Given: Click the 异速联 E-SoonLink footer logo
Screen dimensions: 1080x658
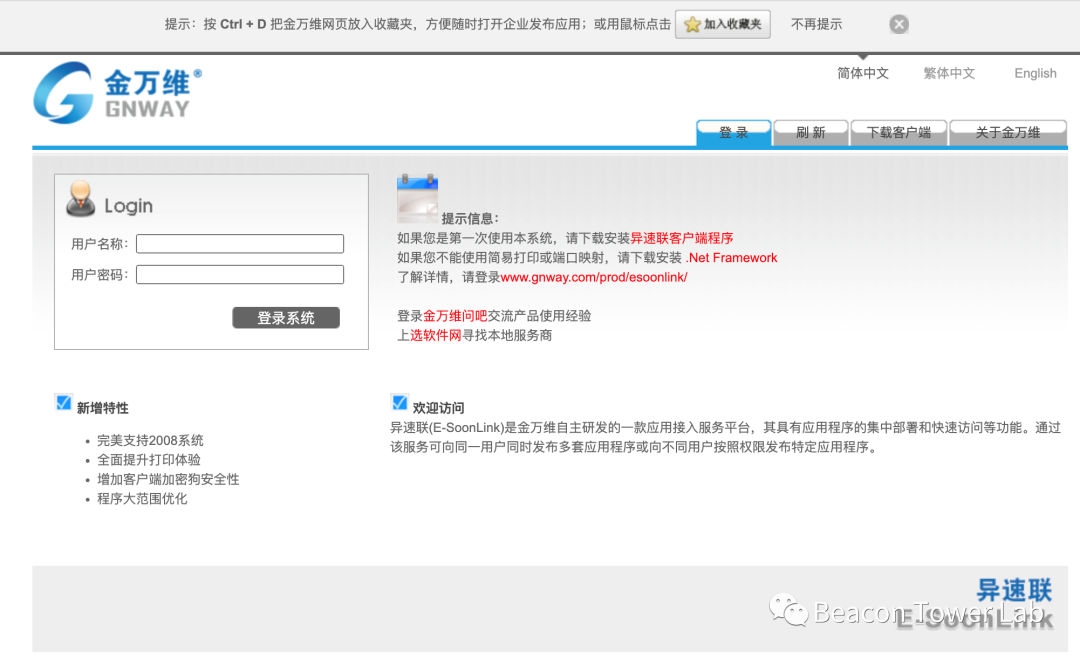Looking at the screenshot, I should (x=975, y=604).
